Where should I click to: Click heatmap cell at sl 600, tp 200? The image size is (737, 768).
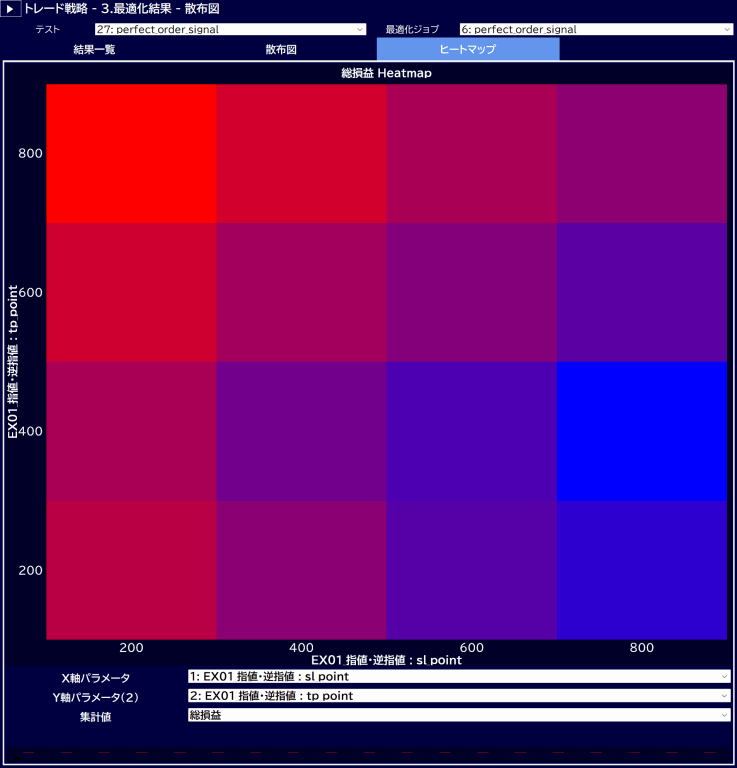pyautogui.click(x=472, y=570)
